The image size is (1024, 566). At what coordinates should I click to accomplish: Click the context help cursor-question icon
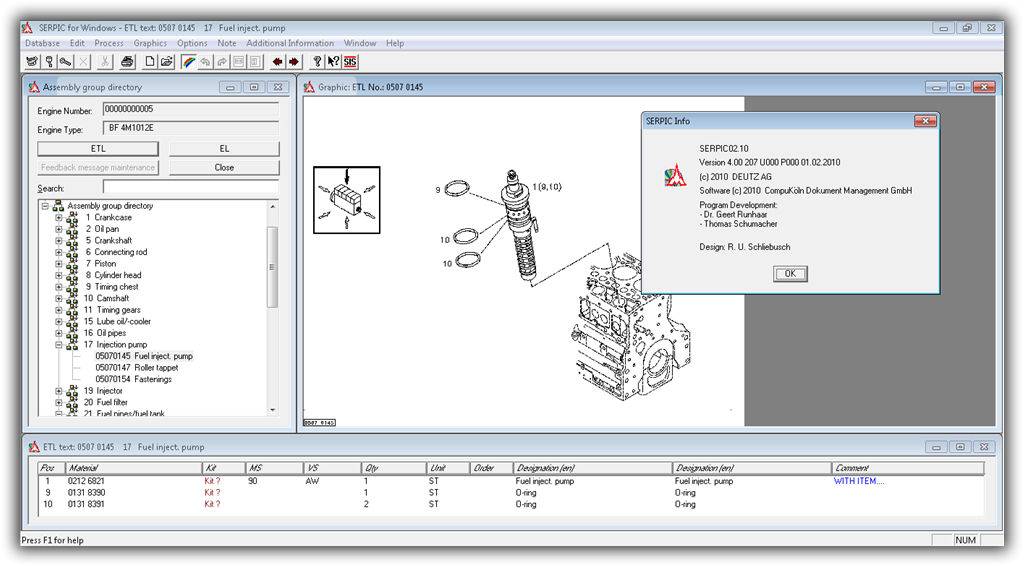click(333, 62)
